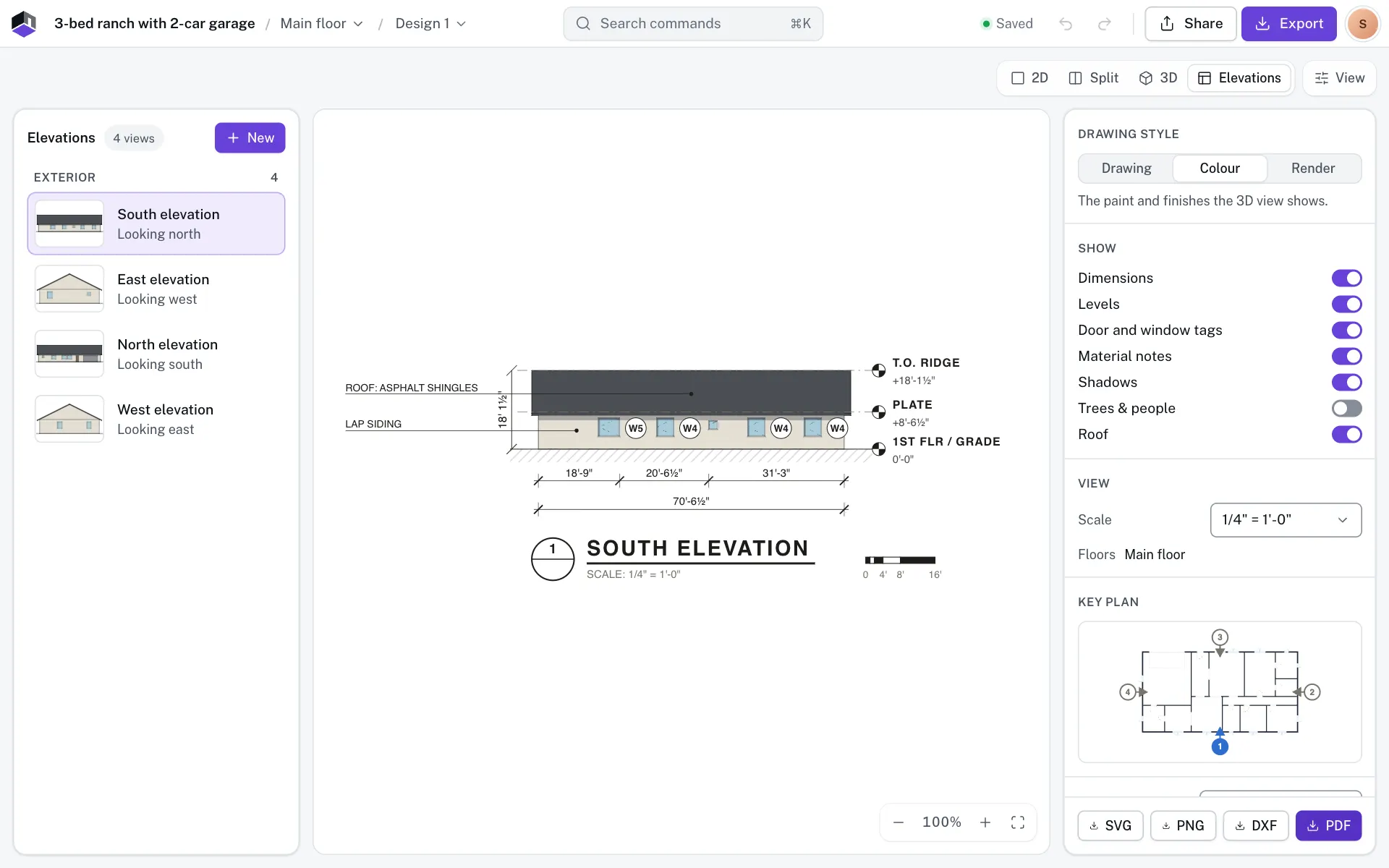Click the app logo icon
Image resolution: width=1389 pixels, height=868 pixels.
click(24, 24)
